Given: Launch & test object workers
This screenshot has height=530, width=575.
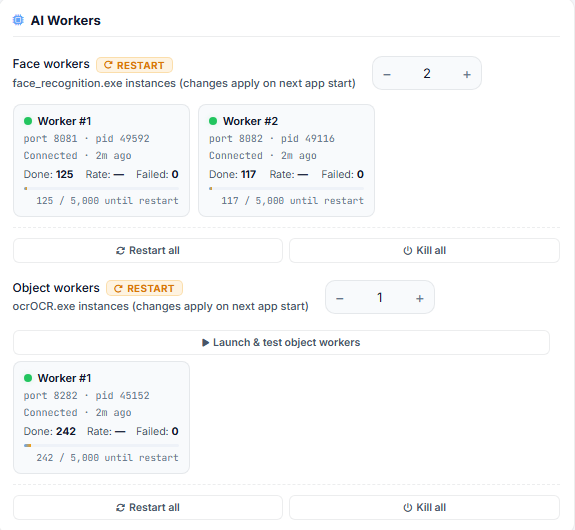Looking at the screenshot, I should click(x=281, y=342).
